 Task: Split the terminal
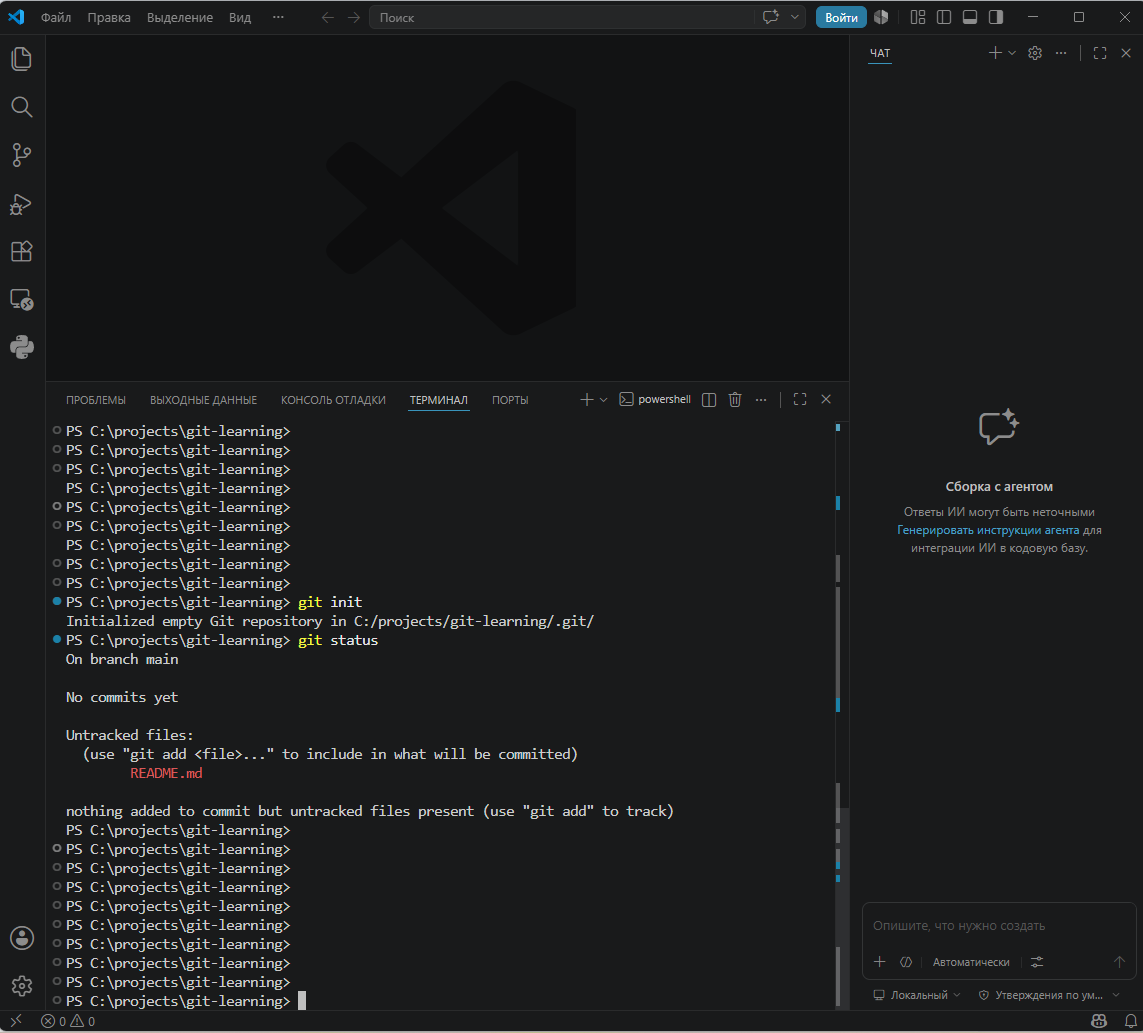point(709,399)
